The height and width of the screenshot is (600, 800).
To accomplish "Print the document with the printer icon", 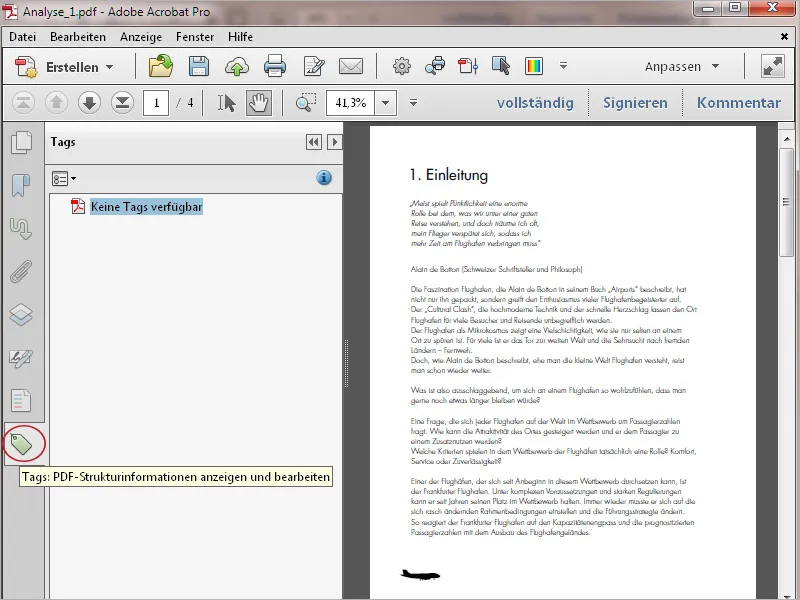I will 274,66.
